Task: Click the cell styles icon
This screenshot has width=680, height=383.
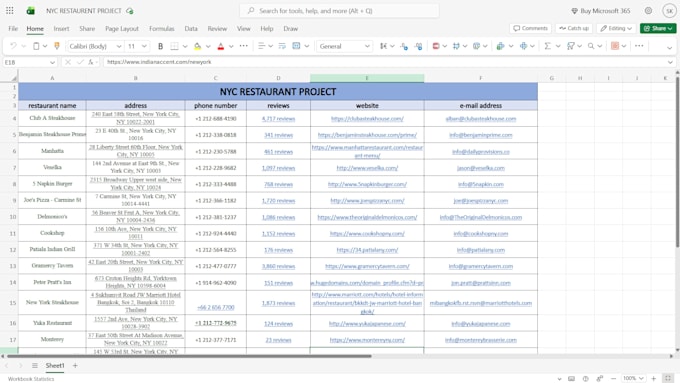Action: tap(476, 46)
